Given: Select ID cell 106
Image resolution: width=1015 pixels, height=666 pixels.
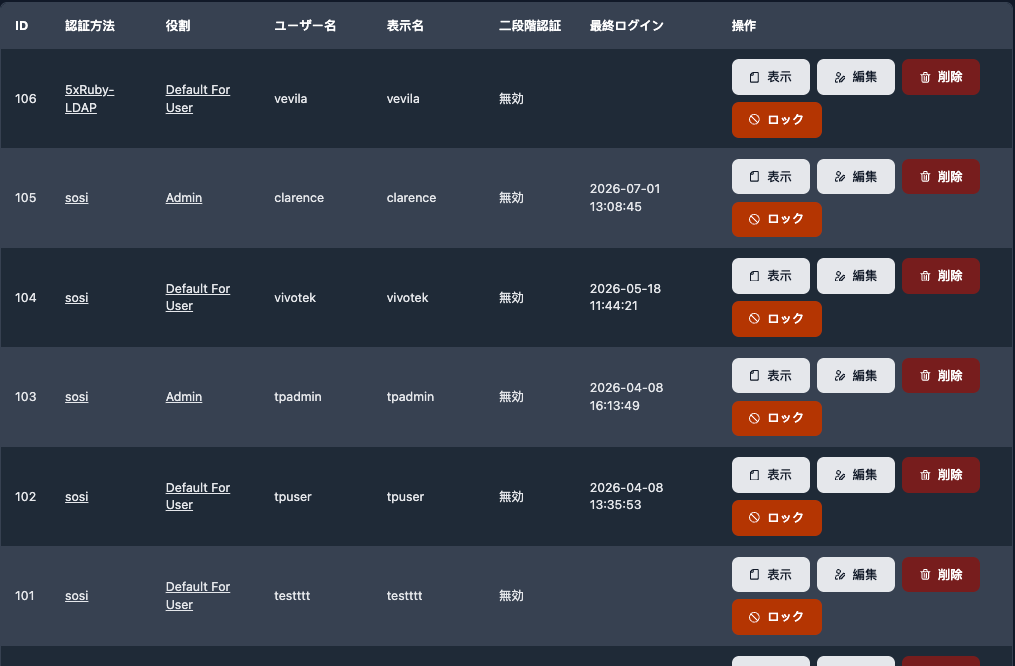Looking at the screenshot, I should click(x=26, y=99).
